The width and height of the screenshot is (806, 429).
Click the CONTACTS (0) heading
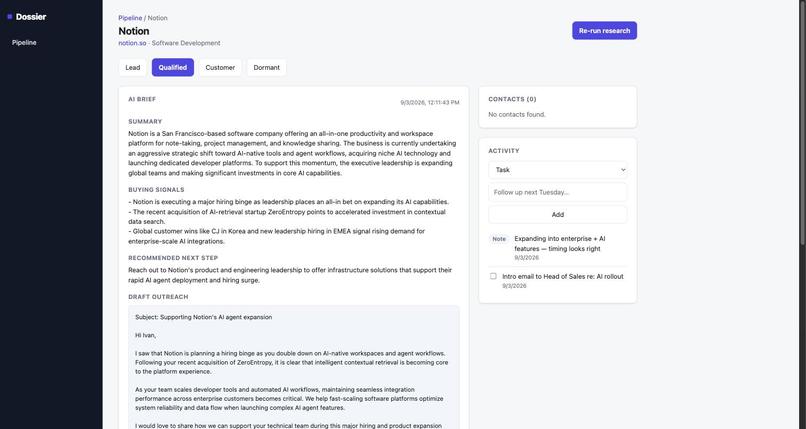512,99
